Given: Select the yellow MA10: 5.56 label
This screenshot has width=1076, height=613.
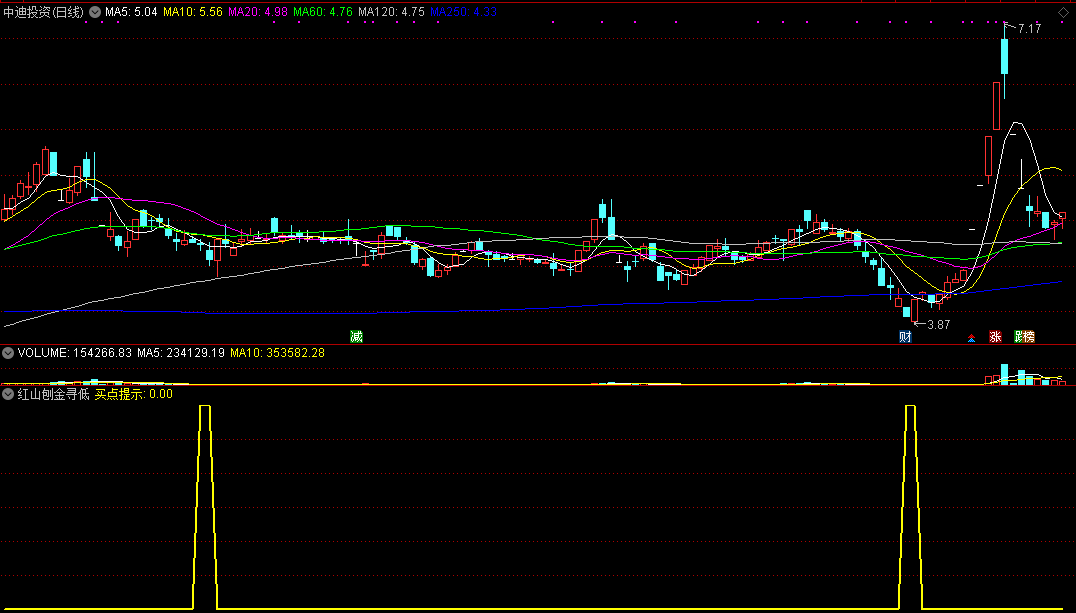Looking at the screenshot, I should pyautogui.click(x=193, y=12).
